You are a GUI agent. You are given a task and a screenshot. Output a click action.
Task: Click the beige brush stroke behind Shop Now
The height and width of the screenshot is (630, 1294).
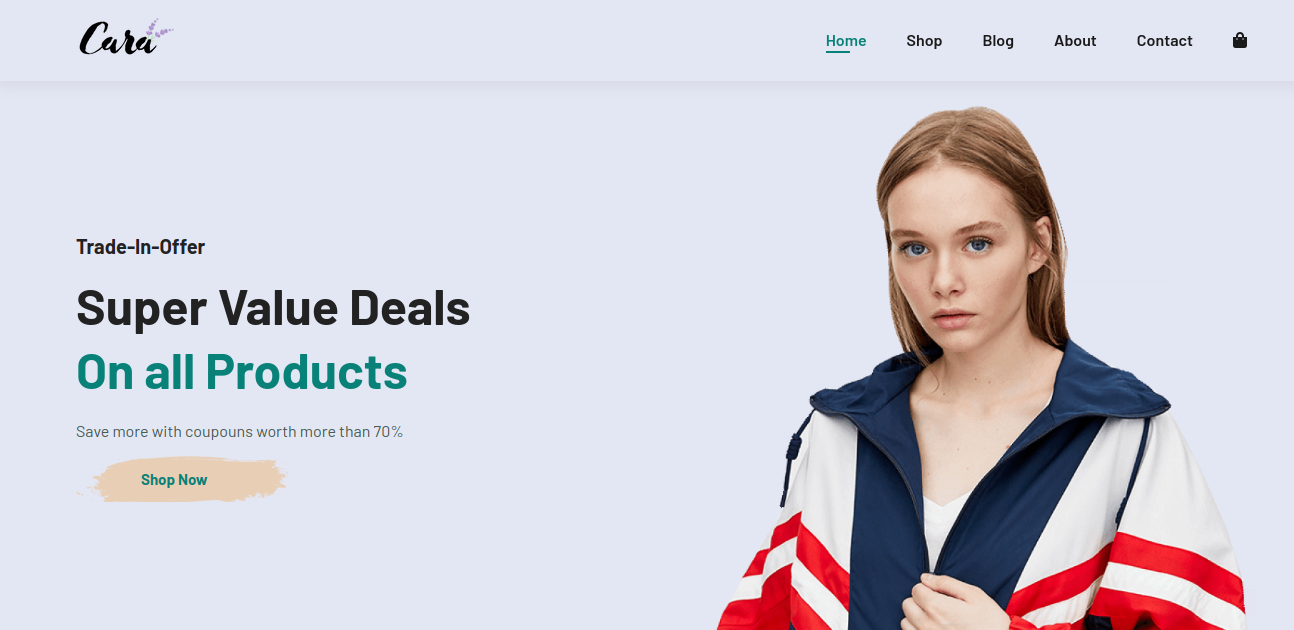182,480
